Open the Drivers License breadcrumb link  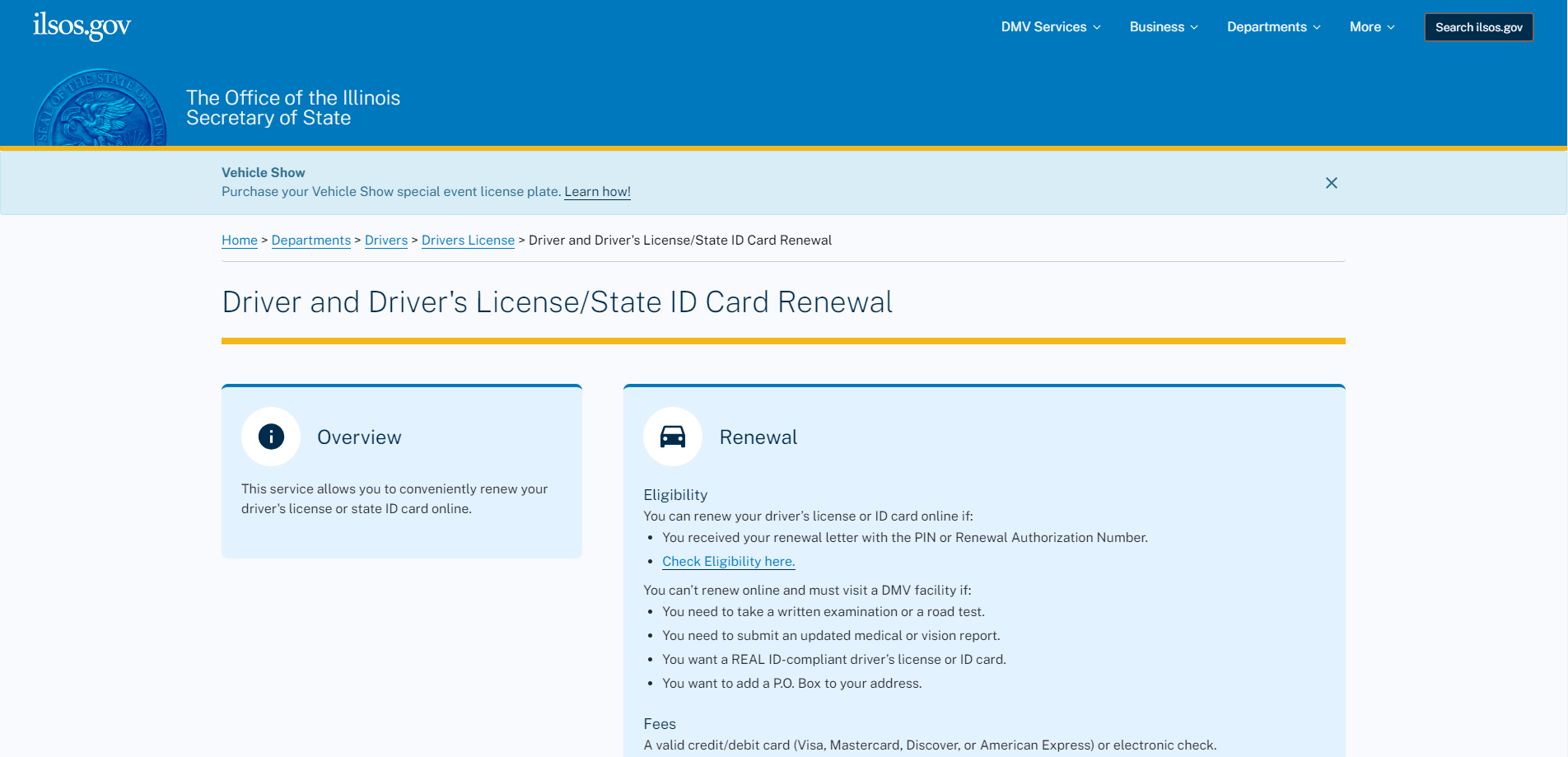468,241
